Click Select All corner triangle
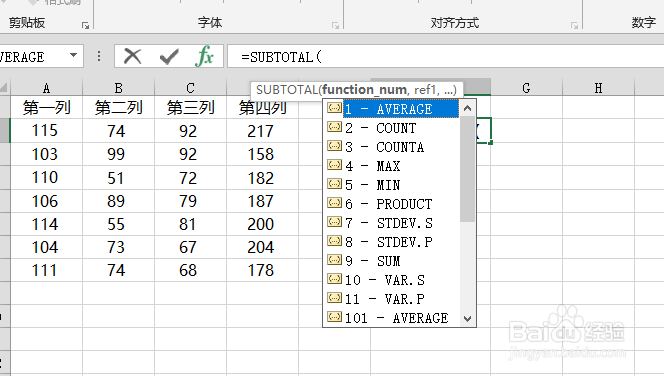Image resolution: width=664 pixels, height=376 pixels. [4, 88]
